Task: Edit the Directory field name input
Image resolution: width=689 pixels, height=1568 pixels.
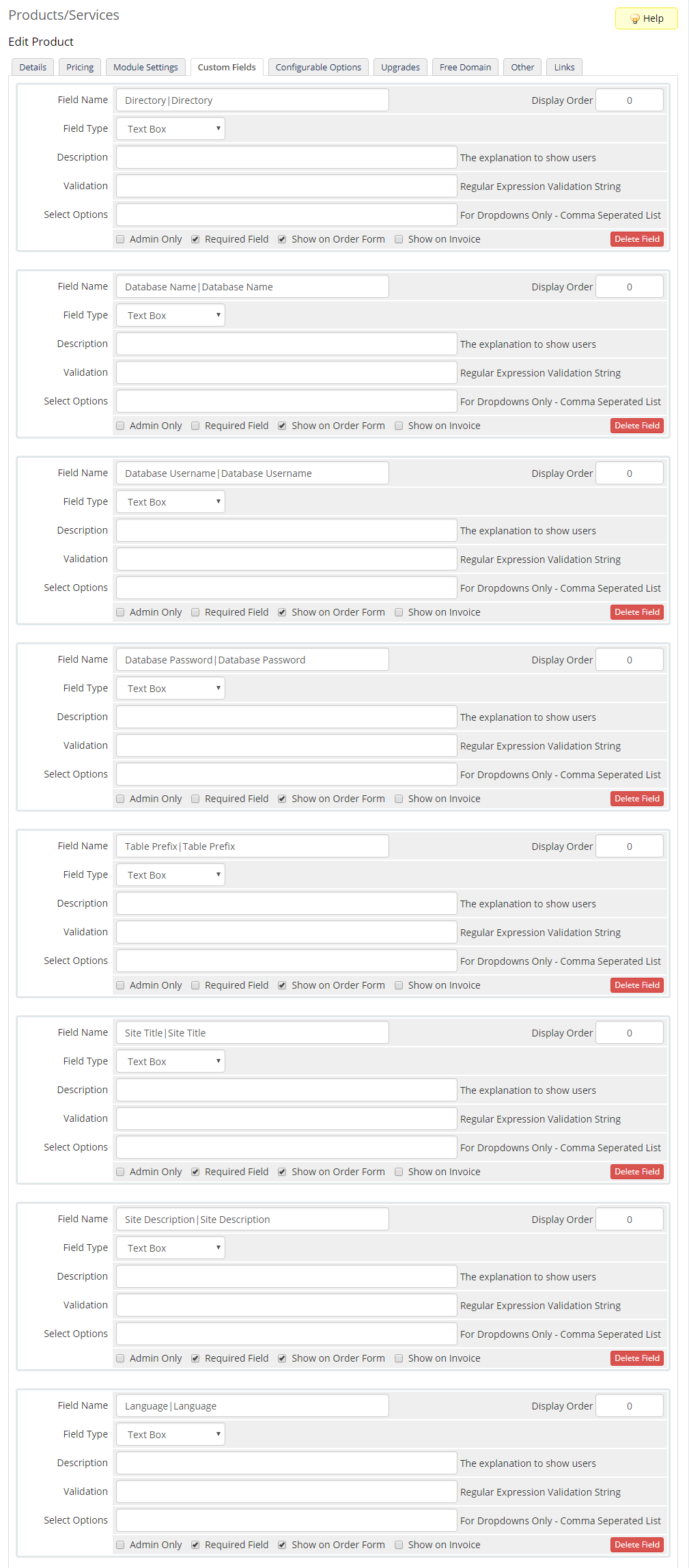Action: click(253, 100)
